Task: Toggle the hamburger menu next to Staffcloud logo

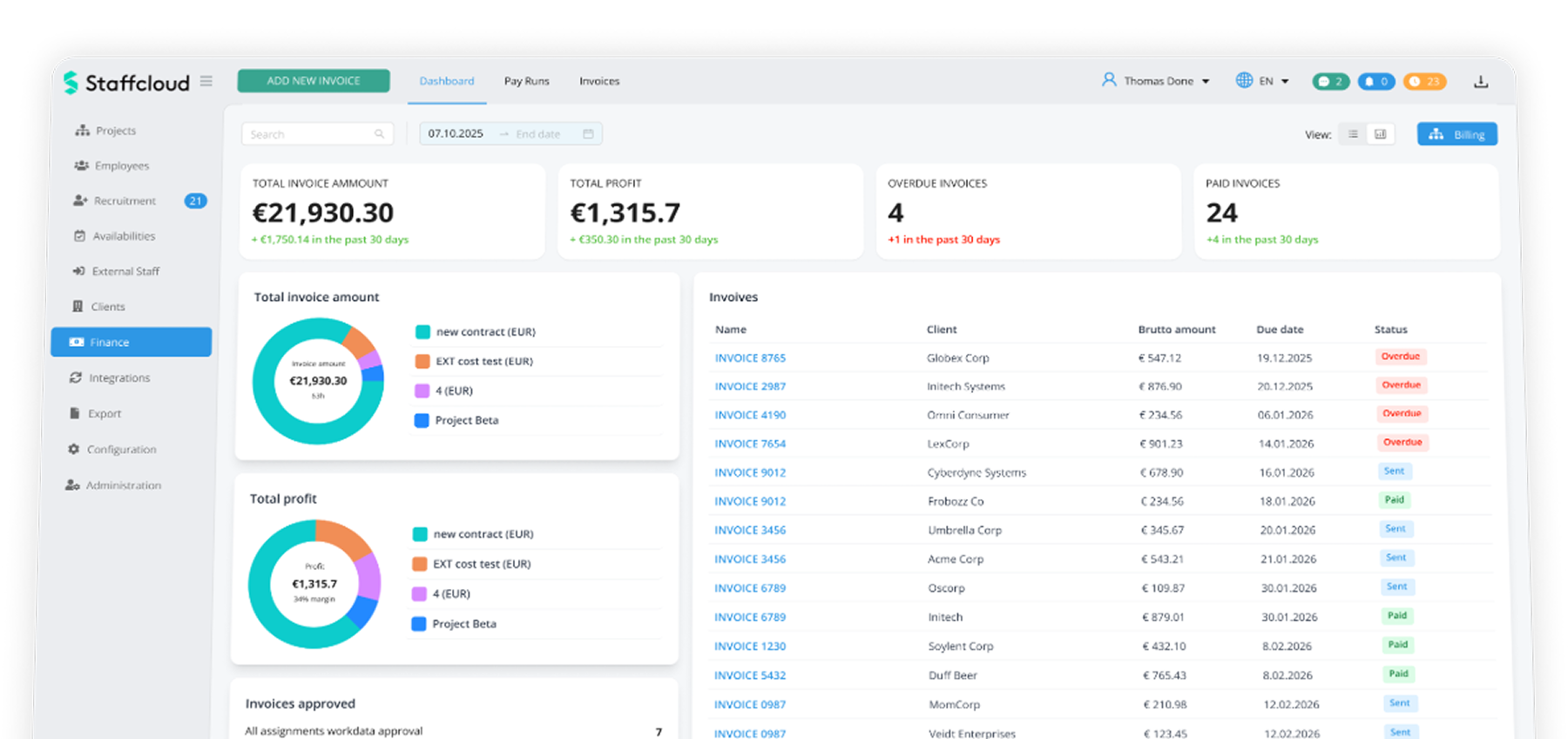Action: coord(206,81)
